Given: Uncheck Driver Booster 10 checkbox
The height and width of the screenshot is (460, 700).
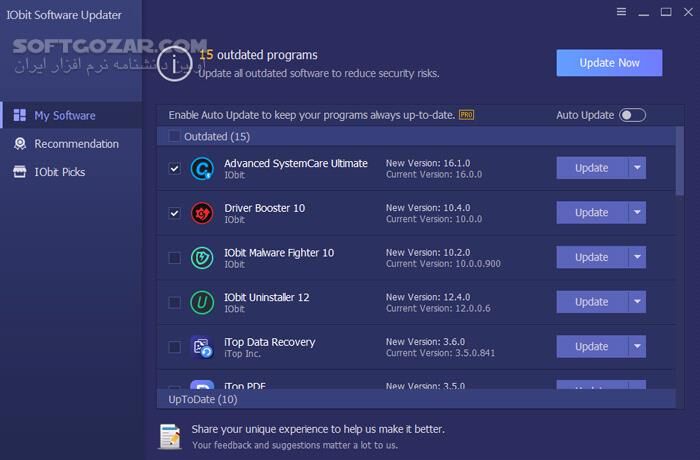Looking at the screenshot, I should click(175, 213).
